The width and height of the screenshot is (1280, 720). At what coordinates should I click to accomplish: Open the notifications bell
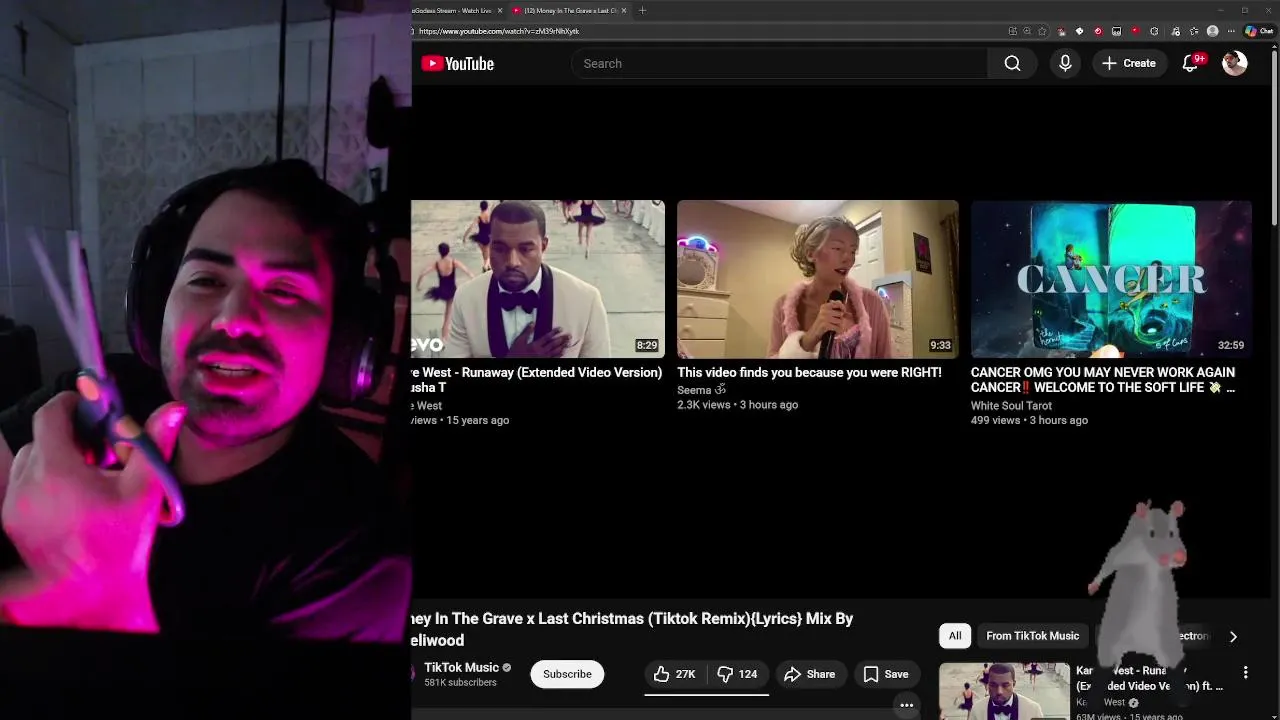coord(1190,63)
